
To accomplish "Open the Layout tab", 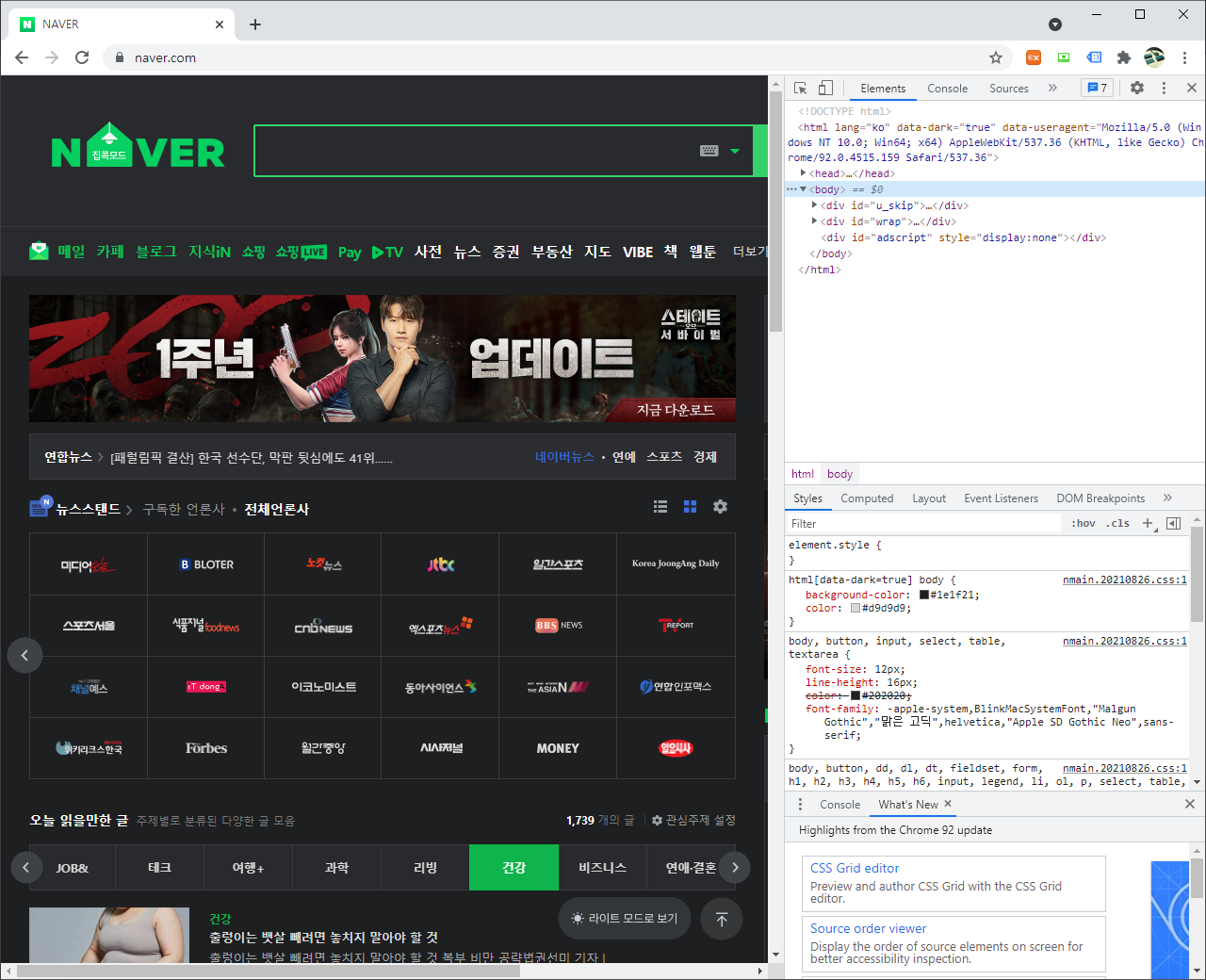I will pos(929,498).
